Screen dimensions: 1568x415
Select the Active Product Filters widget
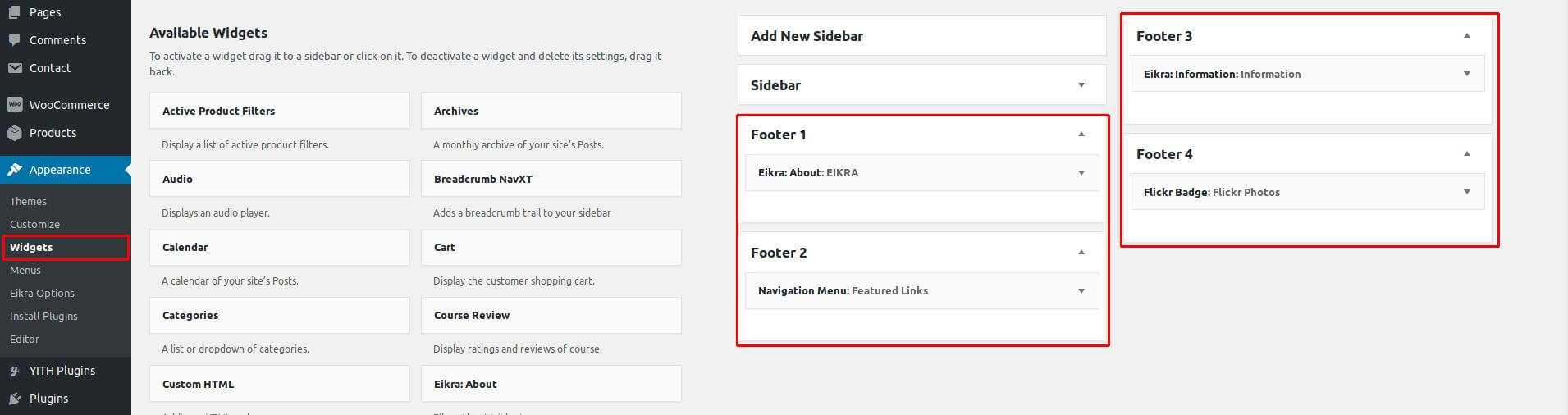279,111
